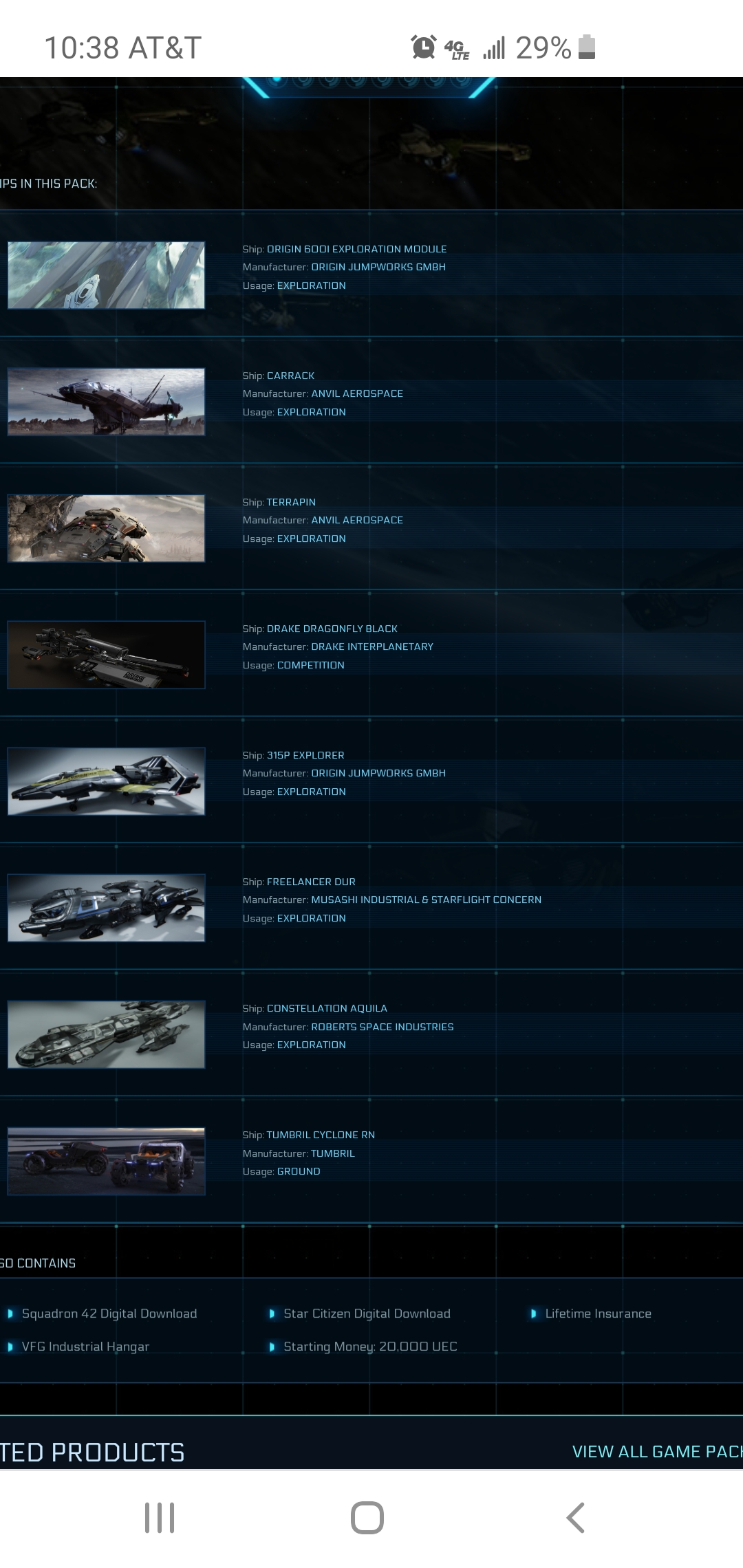The height and width of the screenshot is (1568, 743).
Task: Tap the battery status icon
Action: point(587,47)
